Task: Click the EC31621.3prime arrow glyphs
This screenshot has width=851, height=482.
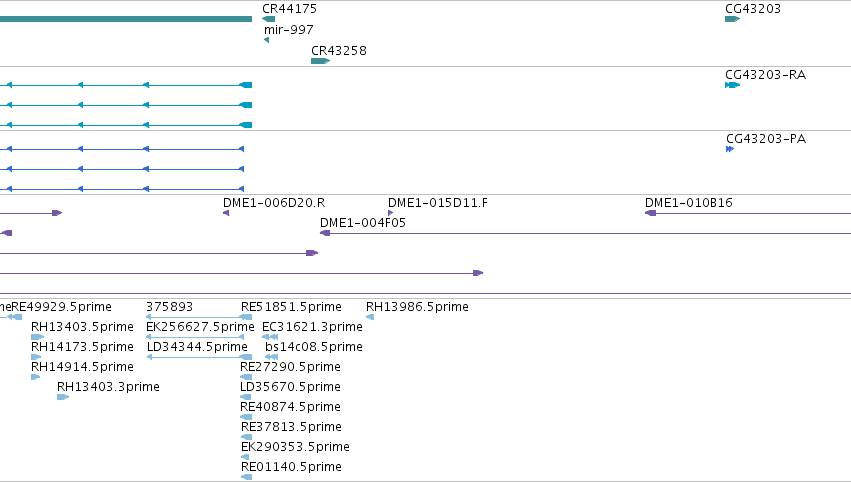Action: (x=270, y=337)
